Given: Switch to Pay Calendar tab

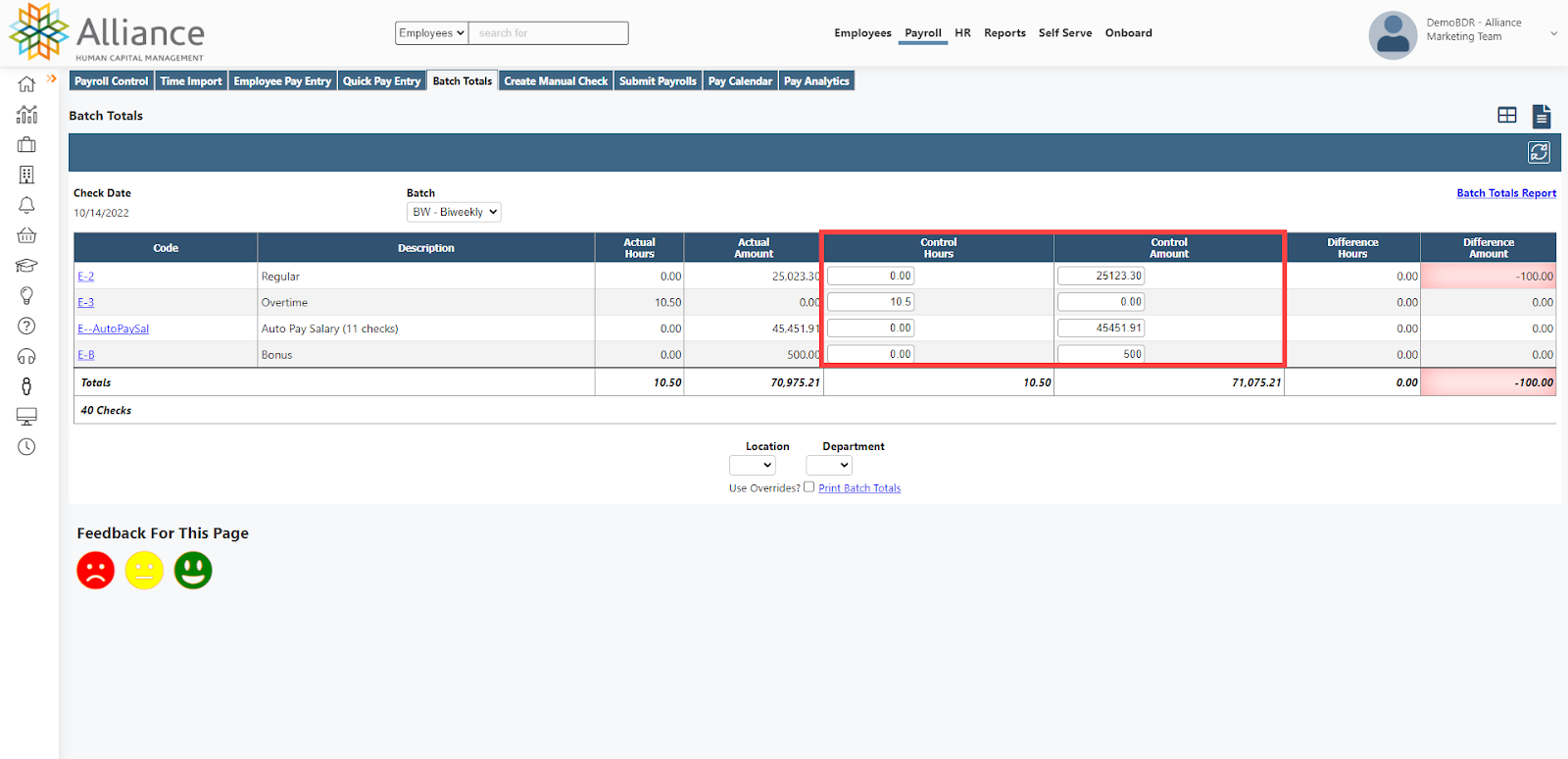Looking at the screenshot, I should (740, 81).
